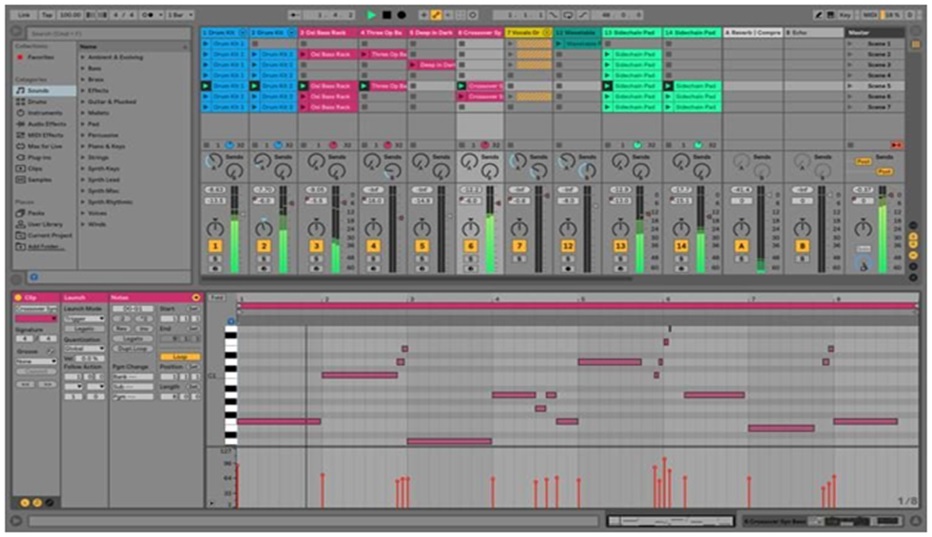Select the Master track header
The height and width of the screenshot is (537, 932).
tap(874, 33)
